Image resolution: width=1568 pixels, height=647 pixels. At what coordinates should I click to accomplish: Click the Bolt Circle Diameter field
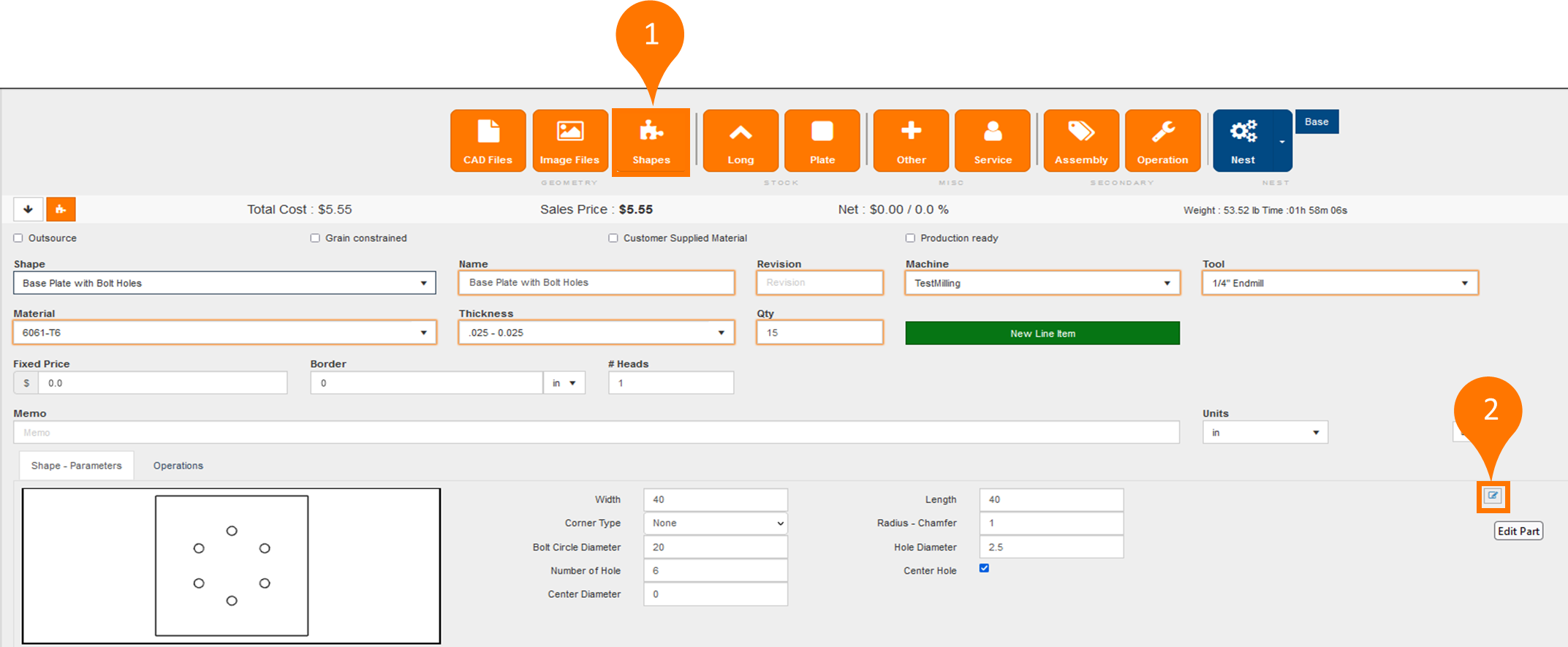[715, 547]
